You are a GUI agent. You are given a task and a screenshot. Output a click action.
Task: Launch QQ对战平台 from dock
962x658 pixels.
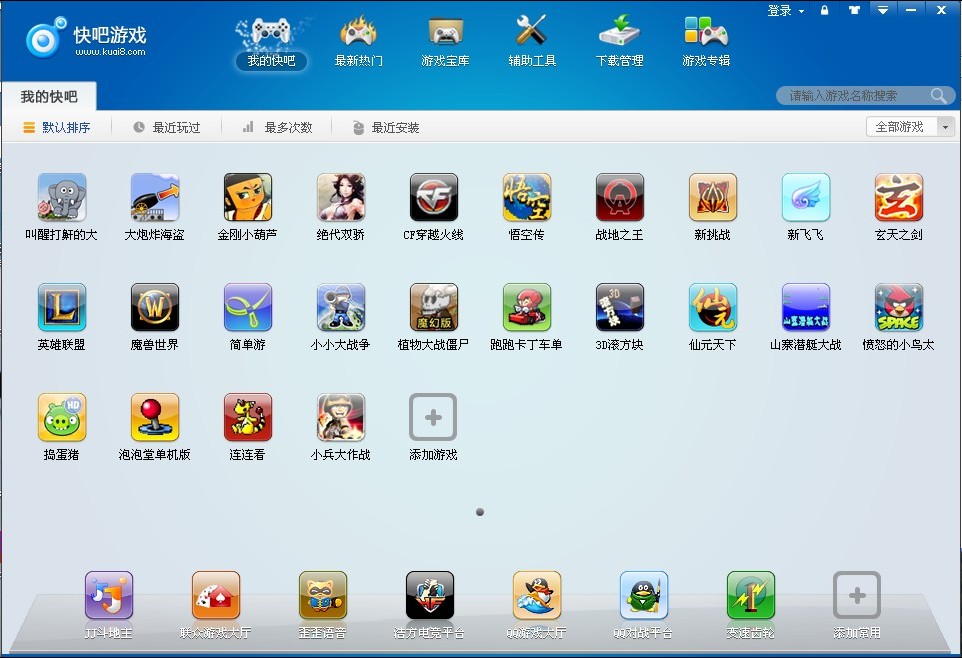click(x=644, y=595)
